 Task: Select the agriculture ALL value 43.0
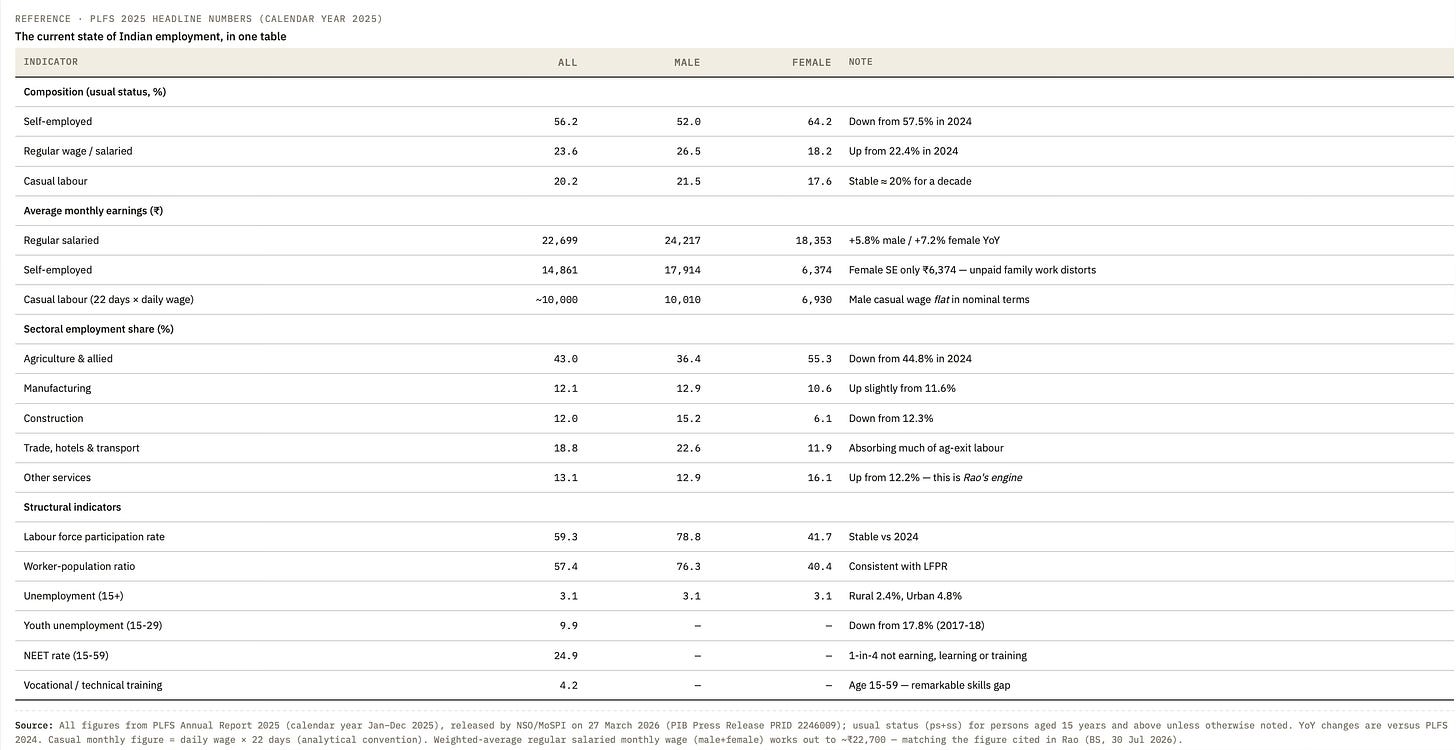pyautogui.click(x=566, y=359)
